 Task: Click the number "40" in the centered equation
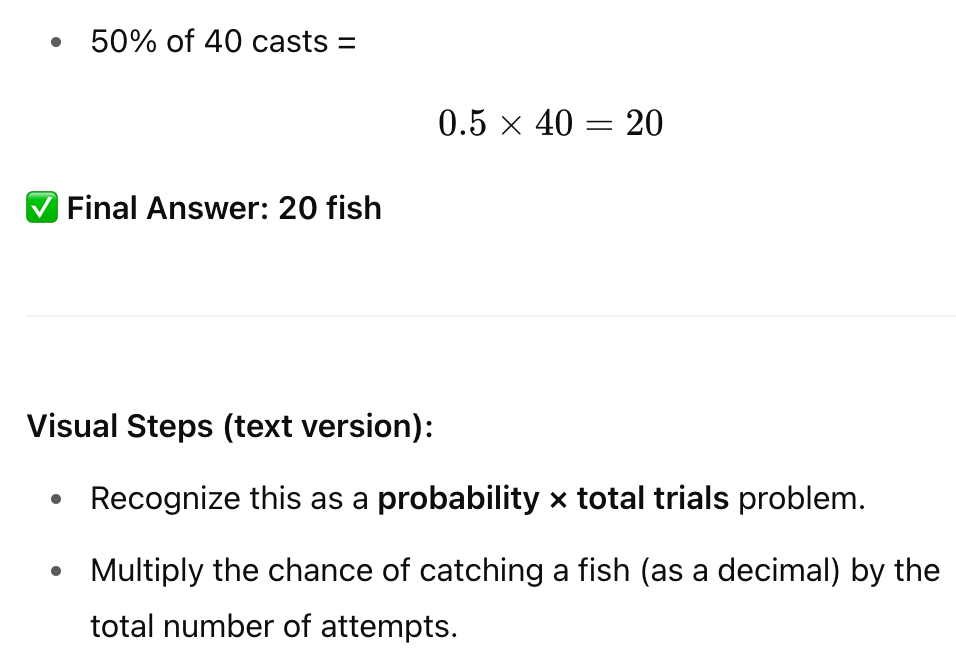click(x=553, y=124)
